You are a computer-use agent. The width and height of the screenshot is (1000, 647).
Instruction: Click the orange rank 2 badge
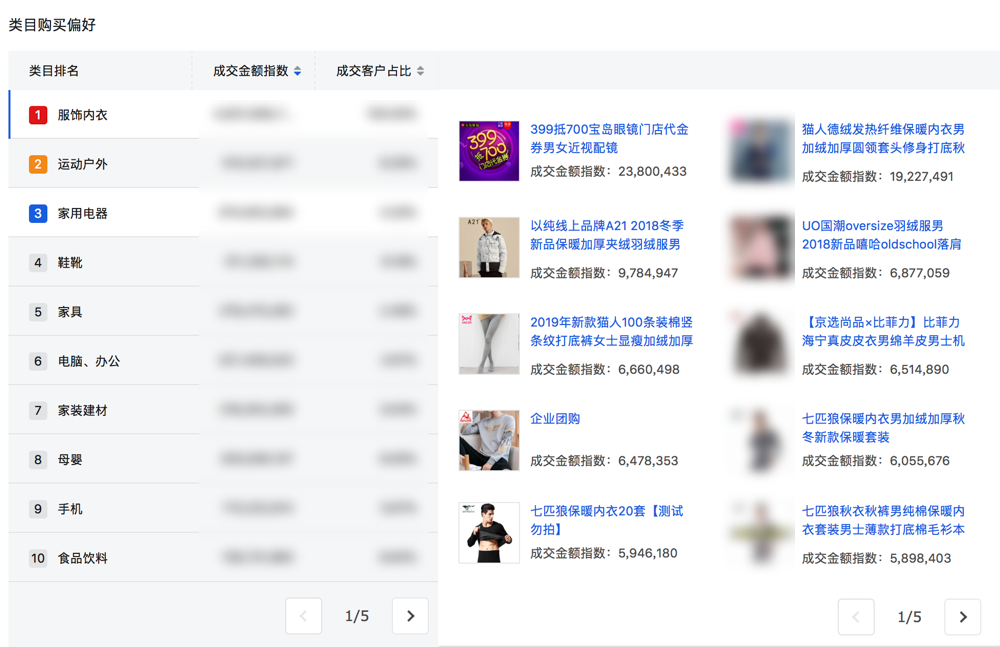click(38, 164)
